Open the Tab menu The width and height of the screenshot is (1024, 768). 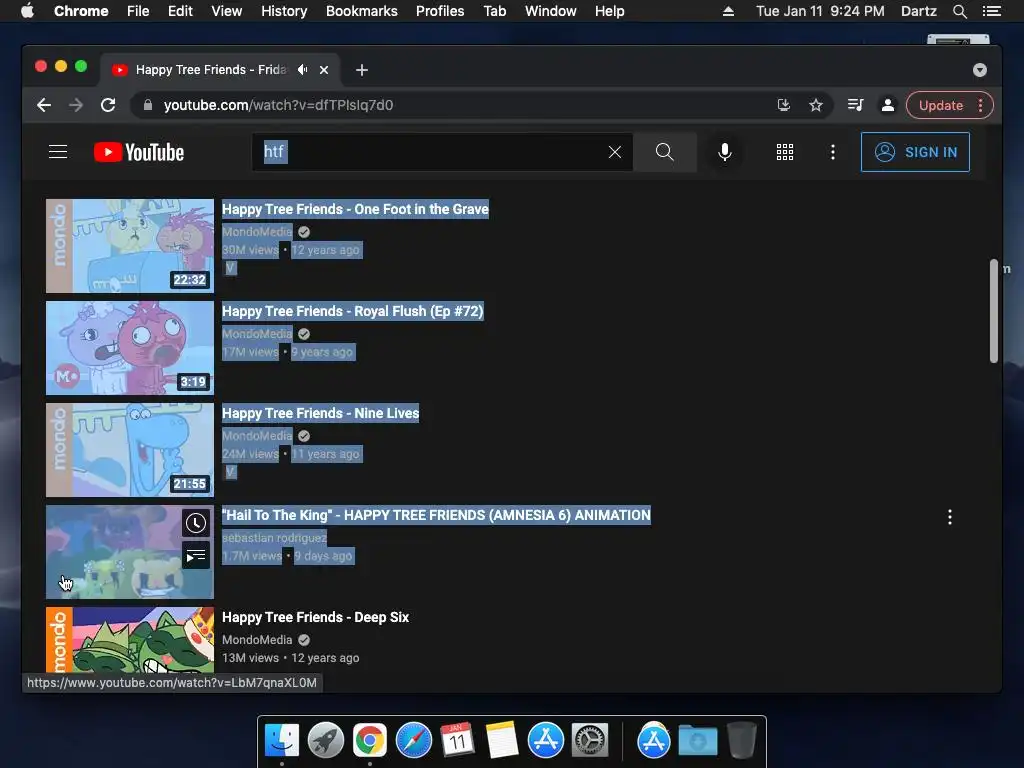tap(494, 11)
